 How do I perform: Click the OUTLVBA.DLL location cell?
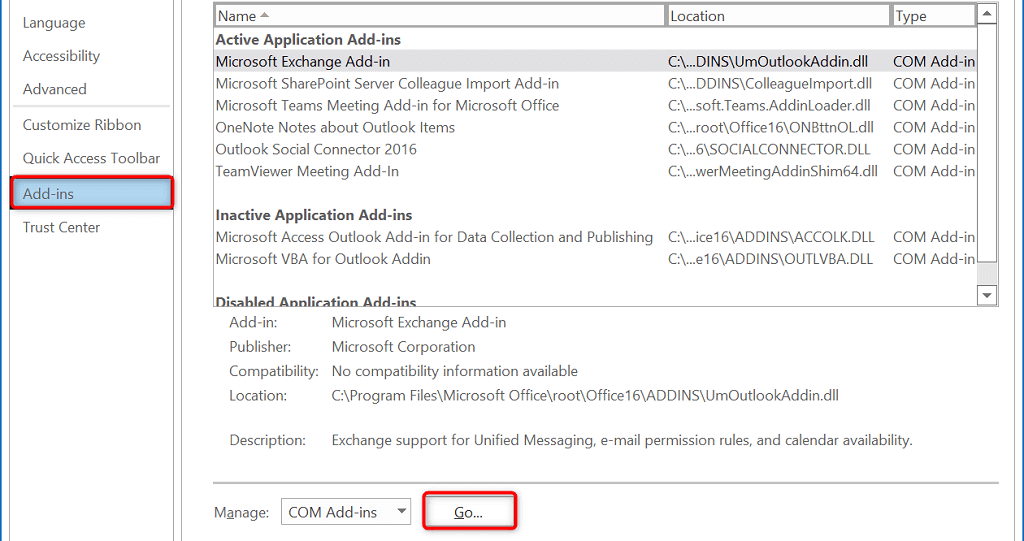[770, 259]
